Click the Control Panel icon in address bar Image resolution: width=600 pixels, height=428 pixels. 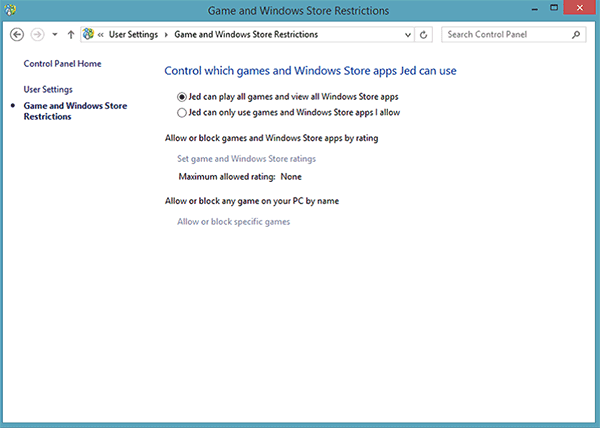click(88, 34)
